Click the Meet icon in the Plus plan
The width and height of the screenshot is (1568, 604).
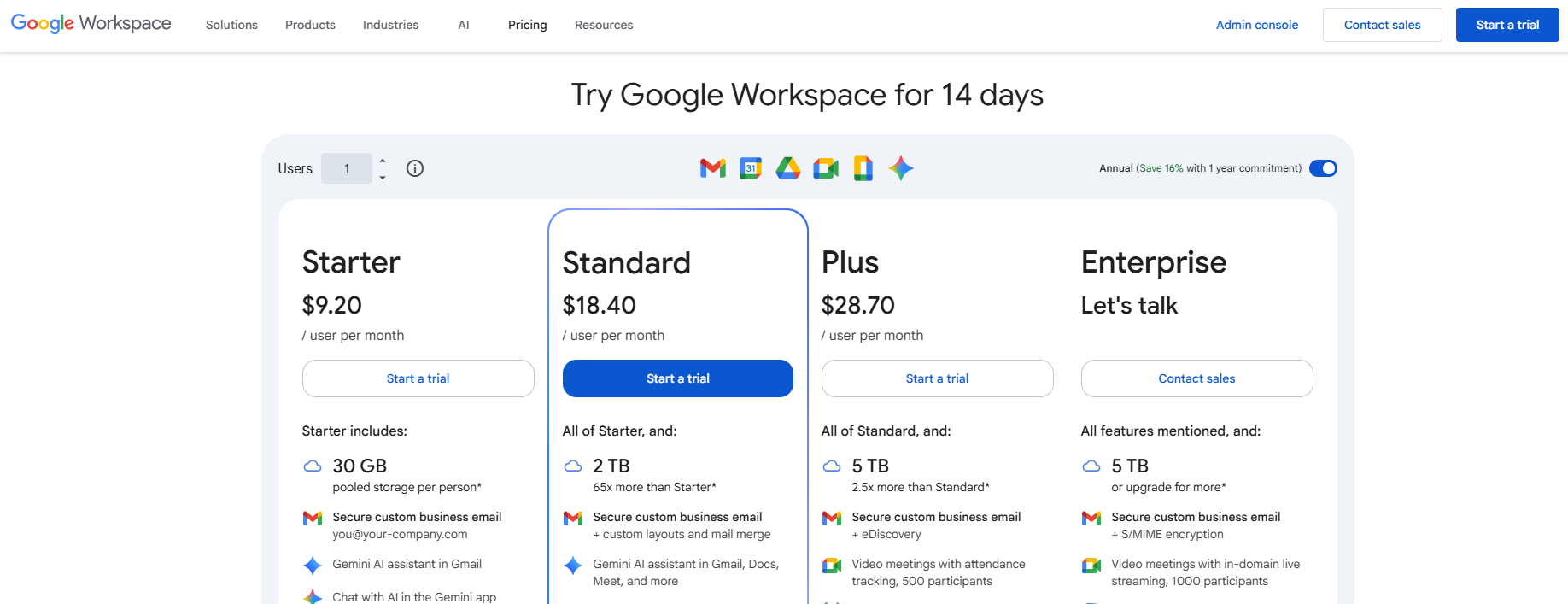pyautogui.click(x=832, y=566)
